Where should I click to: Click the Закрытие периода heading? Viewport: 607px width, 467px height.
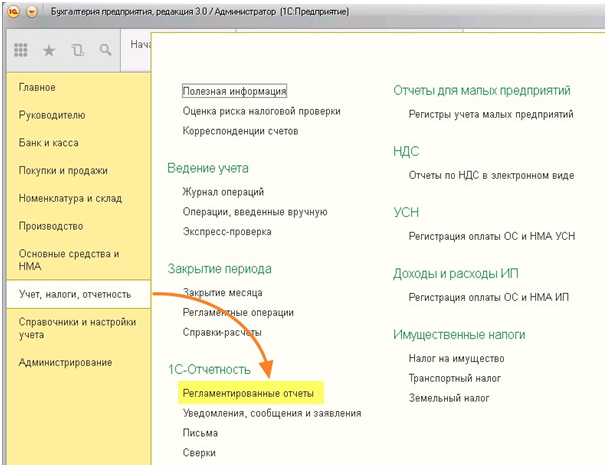pyautogui.click(x=219, y=269)
